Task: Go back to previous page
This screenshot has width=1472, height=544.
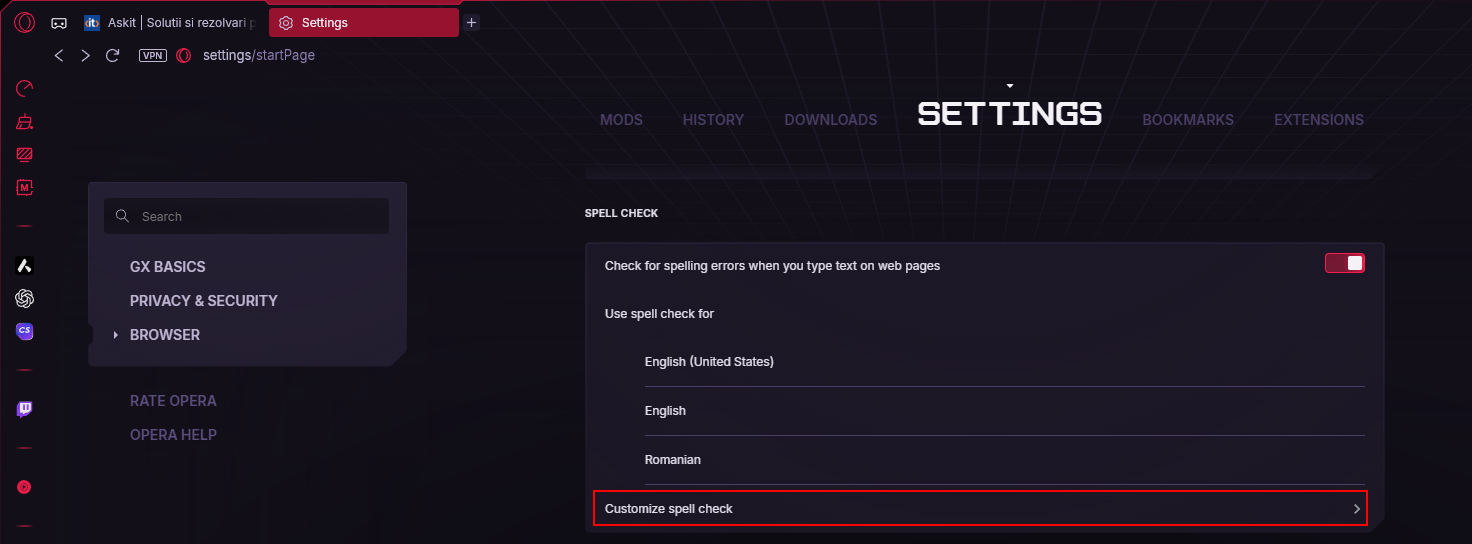Action: [x=59, y=55]
